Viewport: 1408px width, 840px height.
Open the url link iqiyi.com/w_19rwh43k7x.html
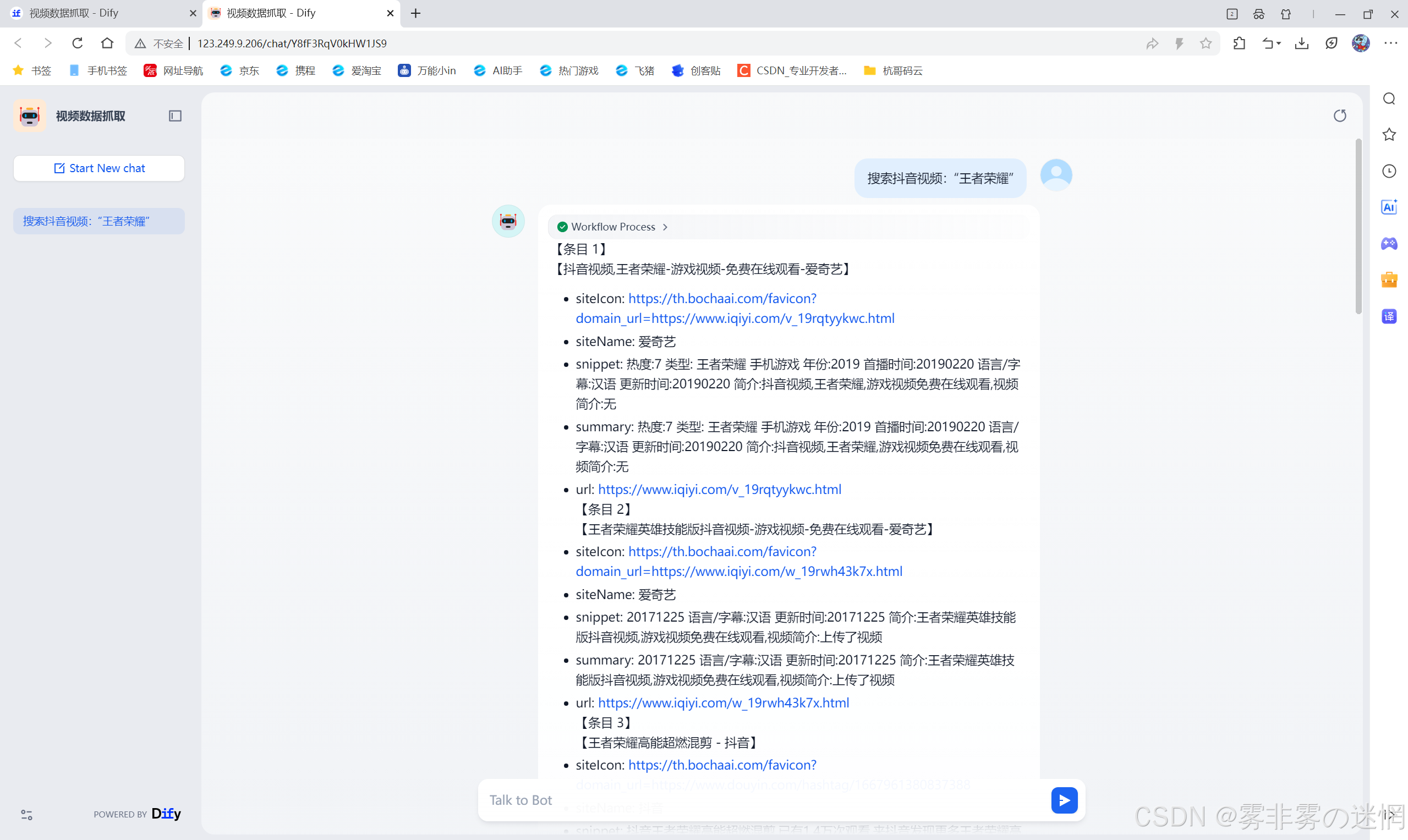[x=723, y=702]
